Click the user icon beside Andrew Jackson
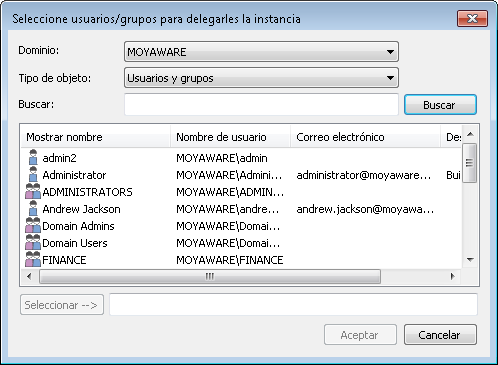 [x=33, y=209]
